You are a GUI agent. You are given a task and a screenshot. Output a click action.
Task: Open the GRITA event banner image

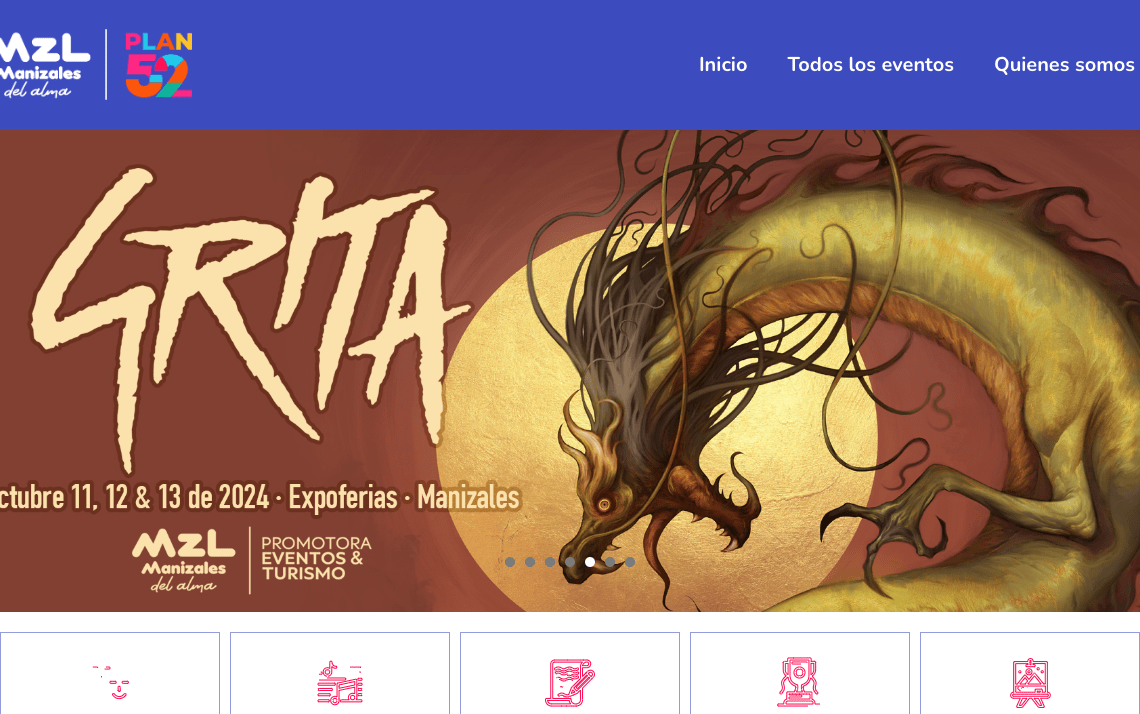[x=570, y=371]
